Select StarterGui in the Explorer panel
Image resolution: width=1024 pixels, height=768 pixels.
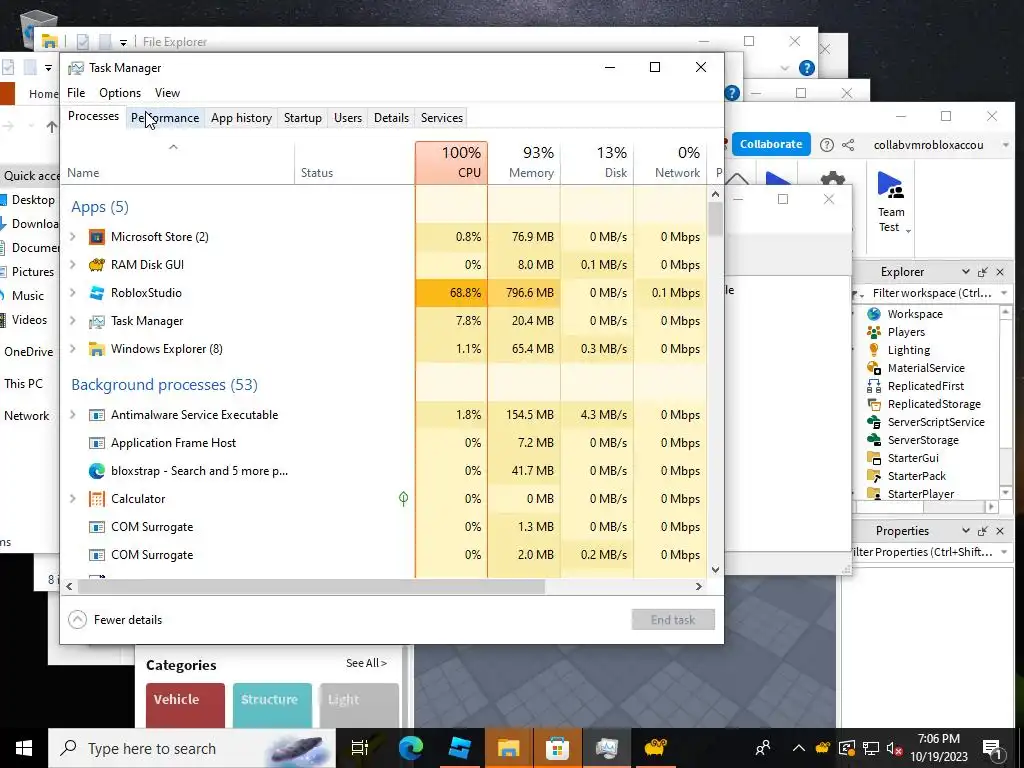pos(912,458)
